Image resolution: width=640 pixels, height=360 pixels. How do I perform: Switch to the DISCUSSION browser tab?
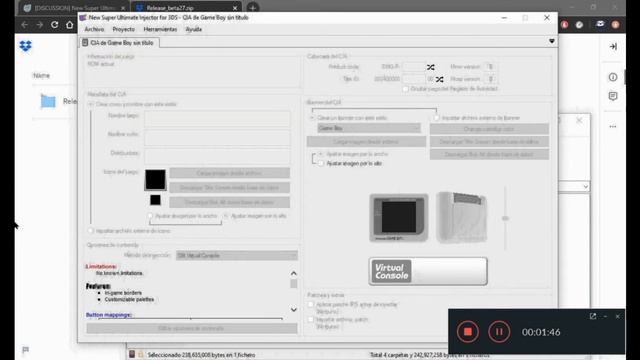pos(74,8)
